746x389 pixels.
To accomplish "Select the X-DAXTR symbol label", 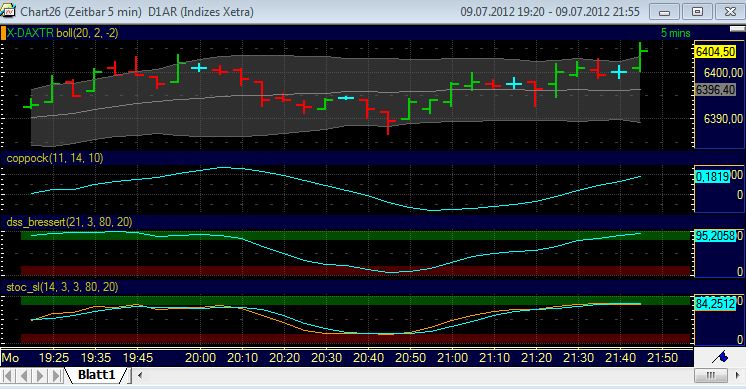I will [29, 33].
